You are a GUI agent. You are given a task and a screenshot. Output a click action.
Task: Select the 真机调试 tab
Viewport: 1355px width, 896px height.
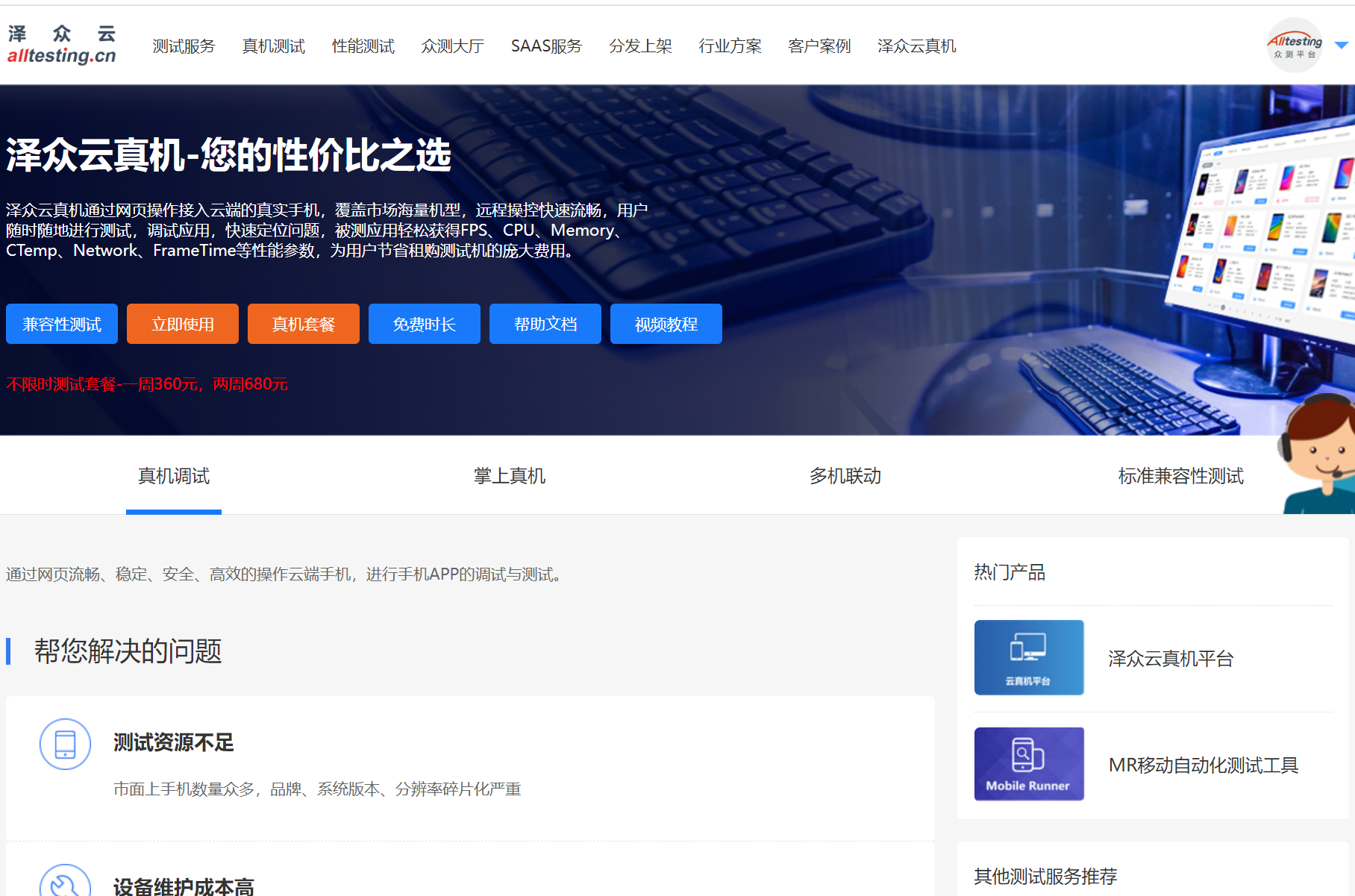click(174, 476)
